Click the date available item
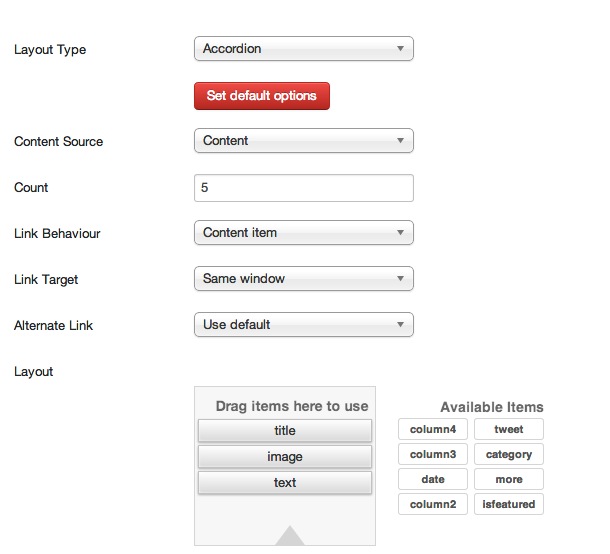The height and width of the screenshot is (554, 610). point(433,479)
